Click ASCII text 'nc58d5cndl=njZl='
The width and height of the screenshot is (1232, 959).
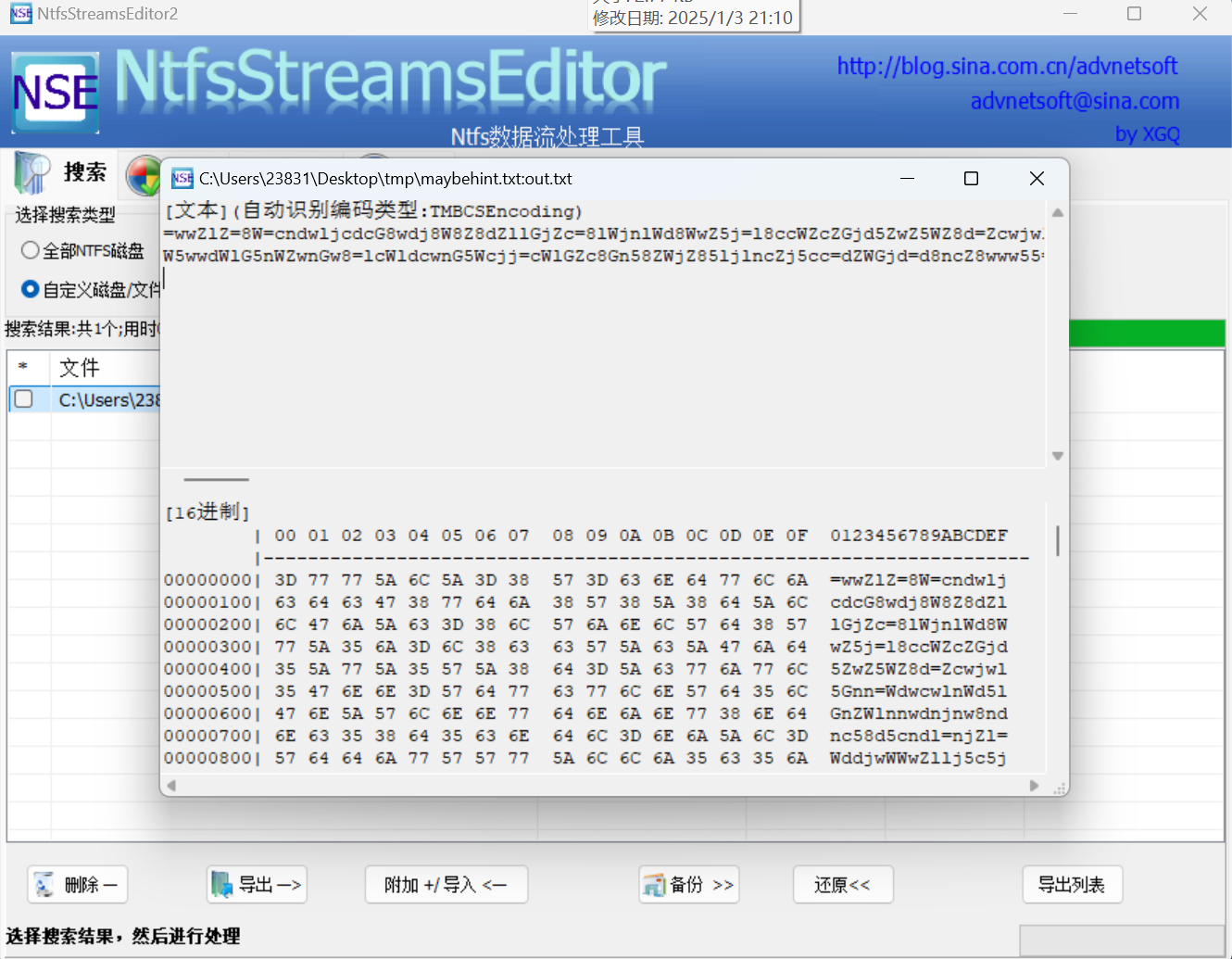[919, 736]
